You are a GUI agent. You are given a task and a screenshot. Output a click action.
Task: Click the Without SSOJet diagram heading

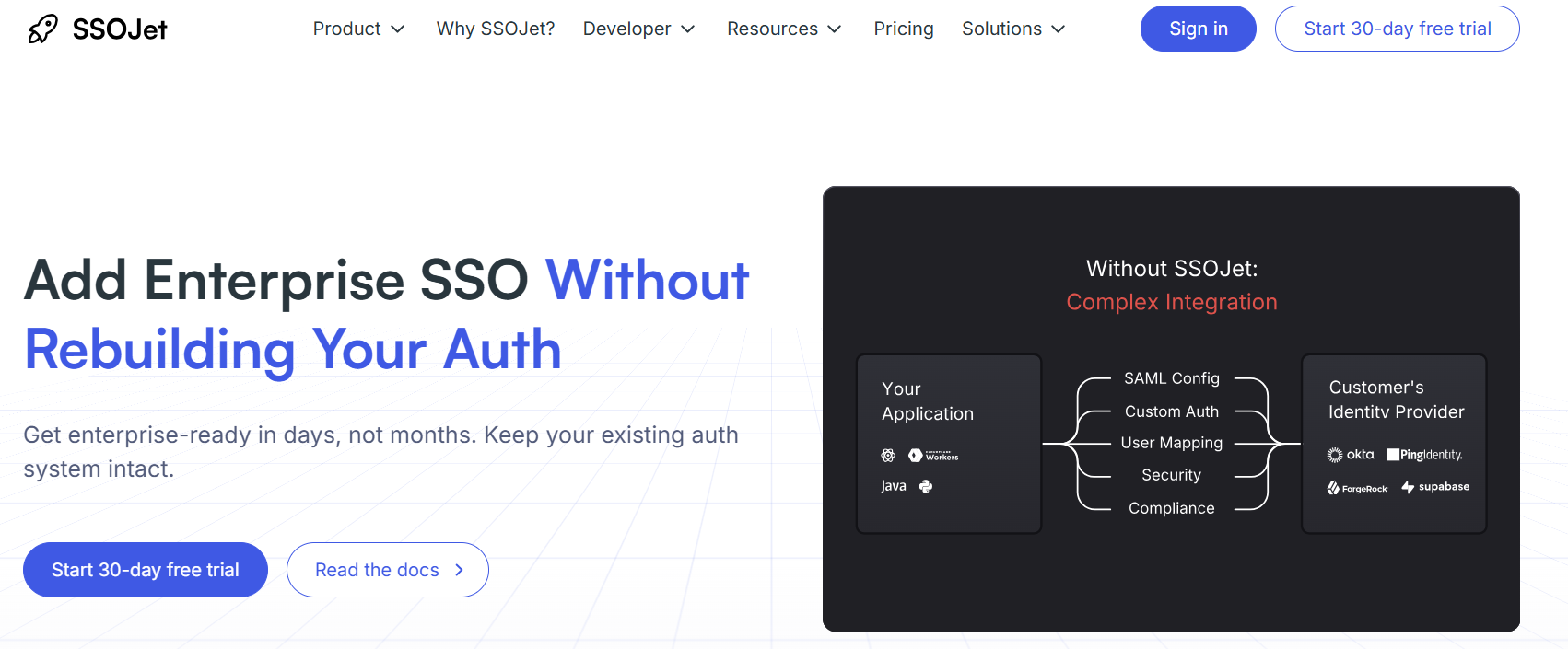(x=1171, y=269)
